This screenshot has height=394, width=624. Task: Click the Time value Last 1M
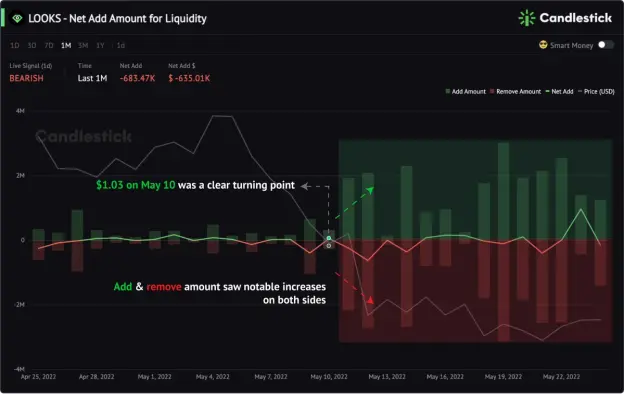tap(92, 78)
